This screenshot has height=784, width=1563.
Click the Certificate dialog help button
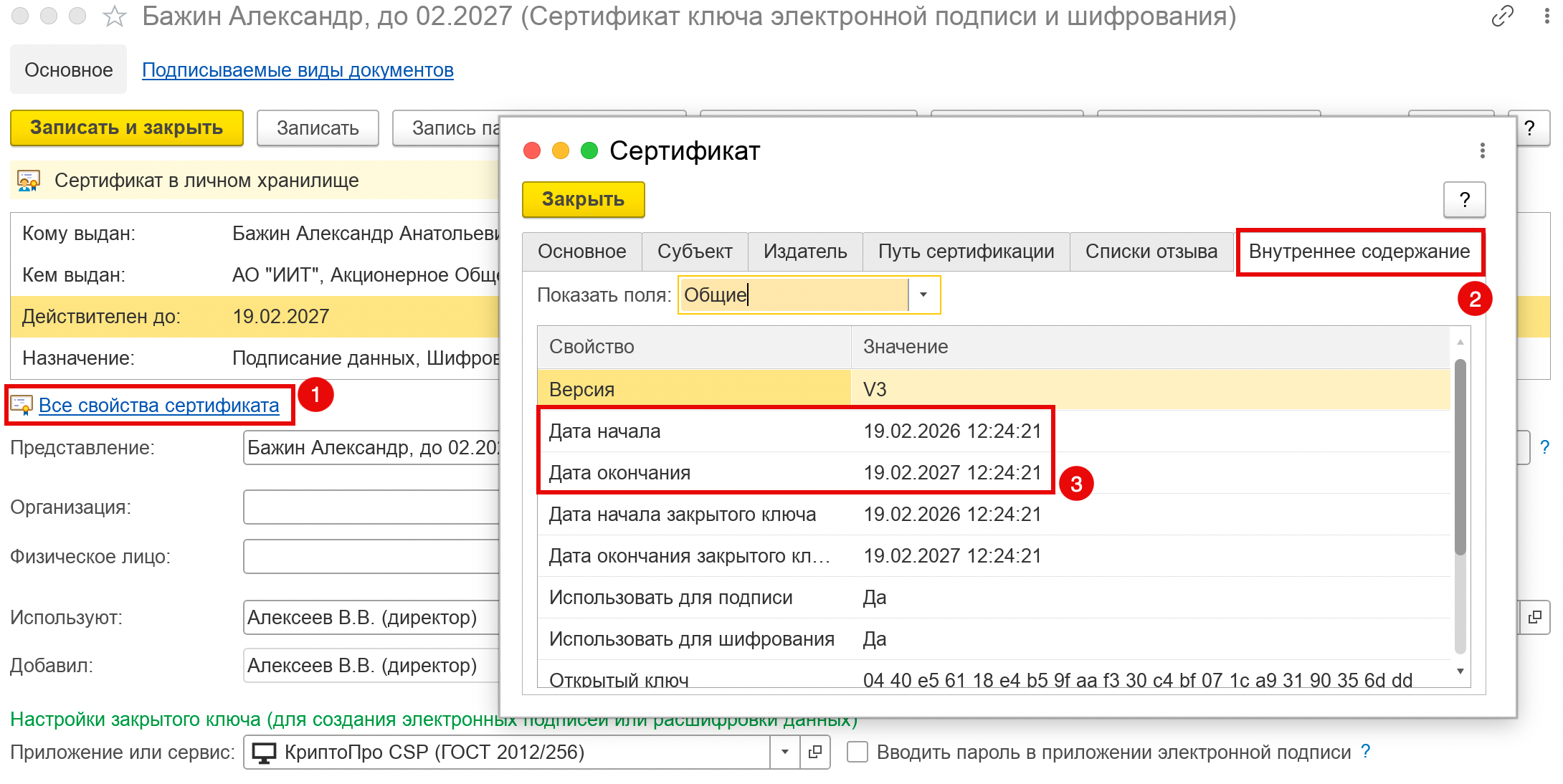click(x=1464, y=199)
